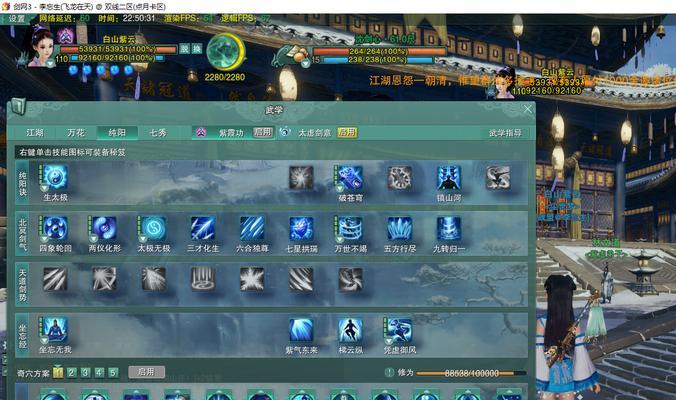
Task: Select the 三才化生 skill icon
Action: 203,228
